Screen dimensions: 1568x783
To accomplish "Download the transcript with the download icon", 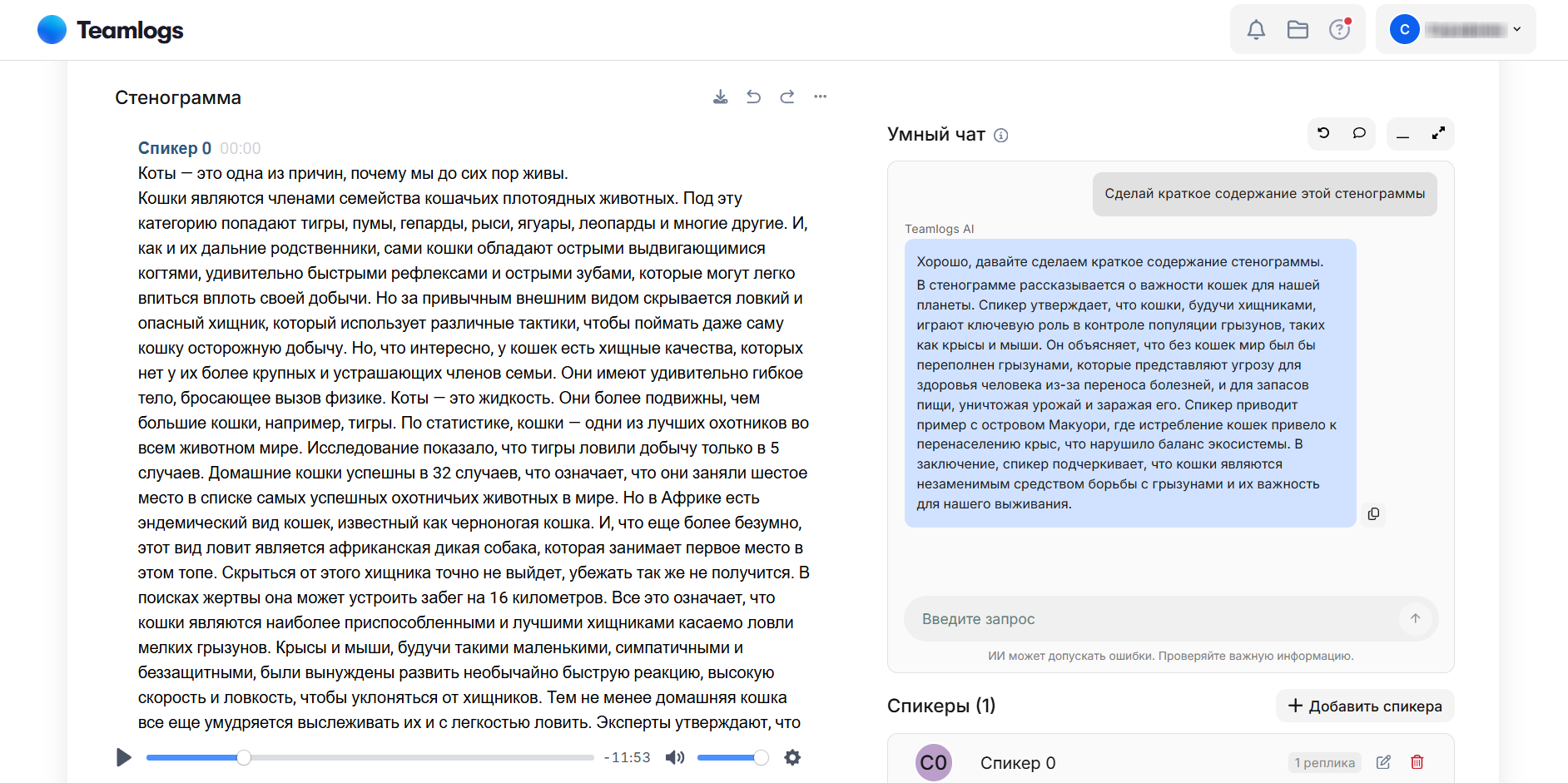I will tap(720, 97).
